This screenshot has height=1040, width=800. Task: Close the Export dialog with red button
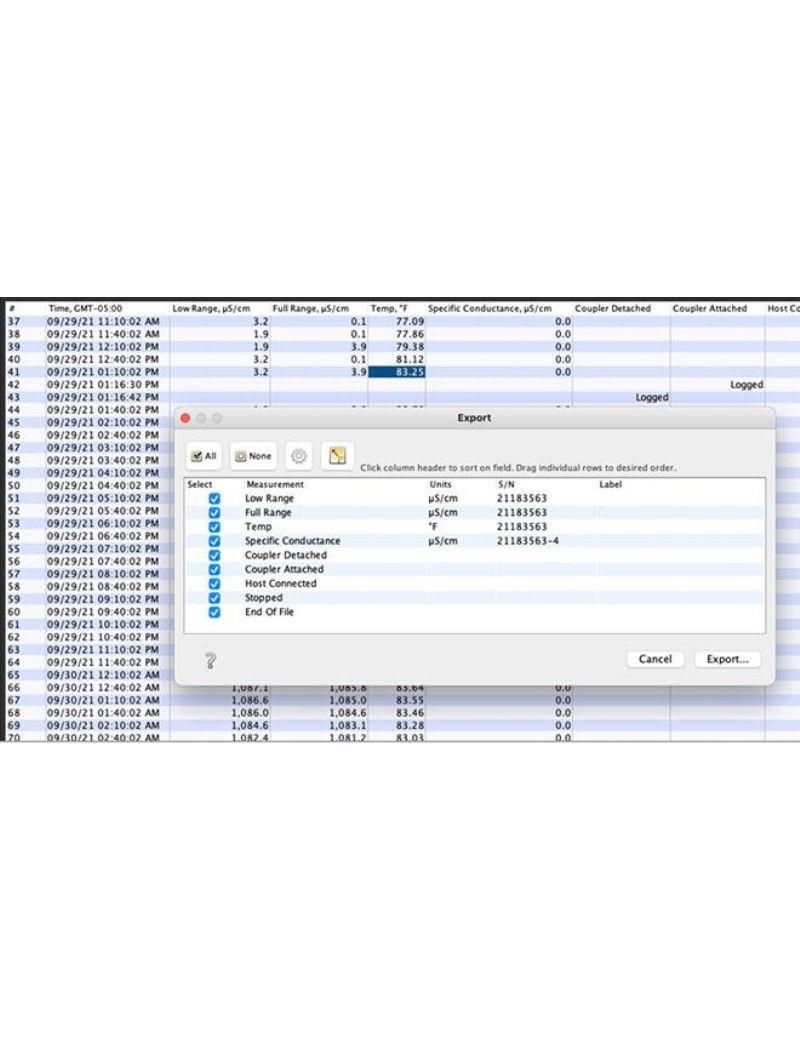click(x=186, y=418)
